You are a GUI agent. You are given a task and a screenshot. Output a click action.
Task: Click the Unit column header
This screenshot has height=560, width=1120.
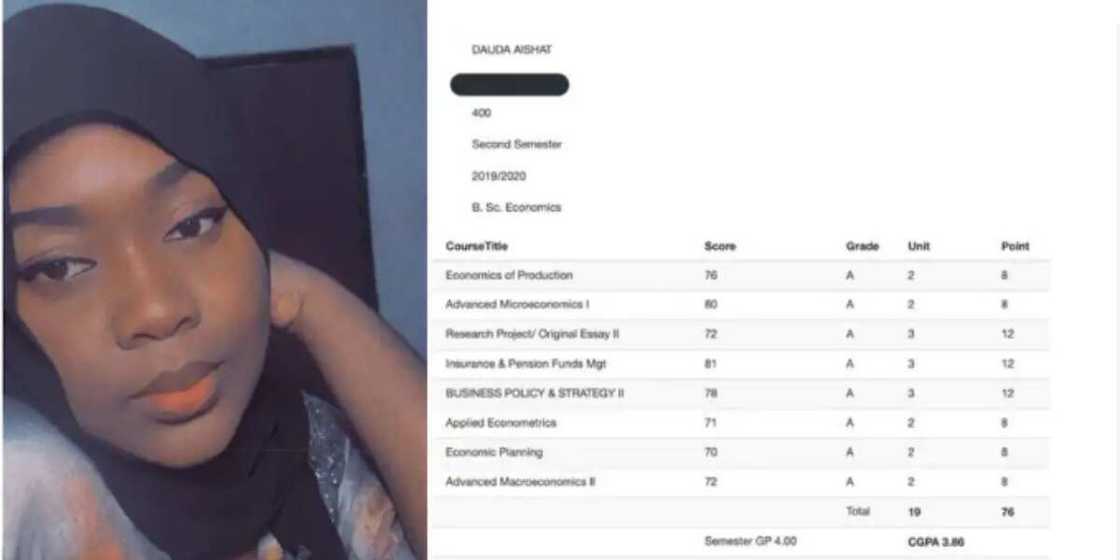point(919,246)
